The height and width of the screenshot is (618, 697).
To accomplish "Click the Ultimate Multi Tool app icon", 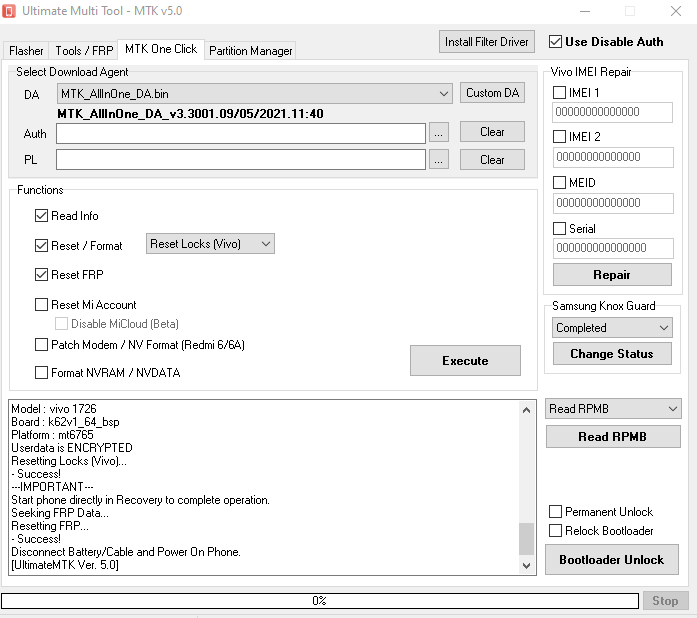I will 9,11.
